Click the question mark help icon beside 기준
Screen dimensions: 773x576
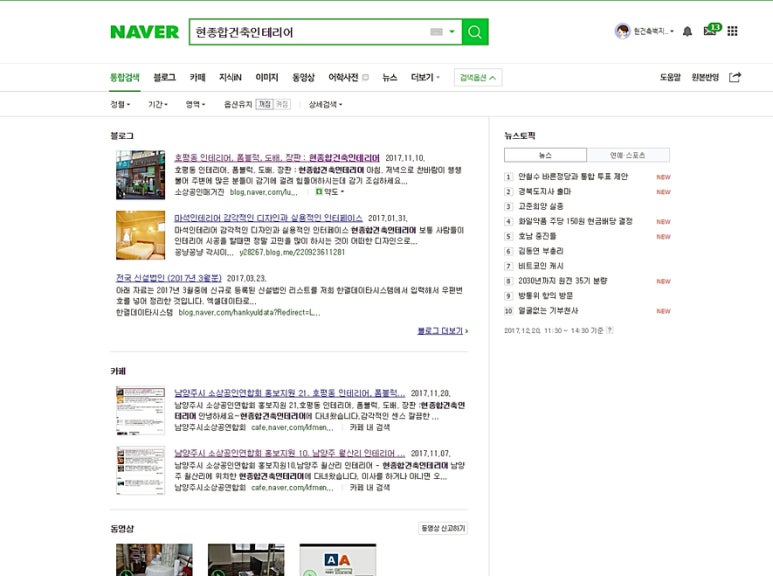click(x=610, y=330)
